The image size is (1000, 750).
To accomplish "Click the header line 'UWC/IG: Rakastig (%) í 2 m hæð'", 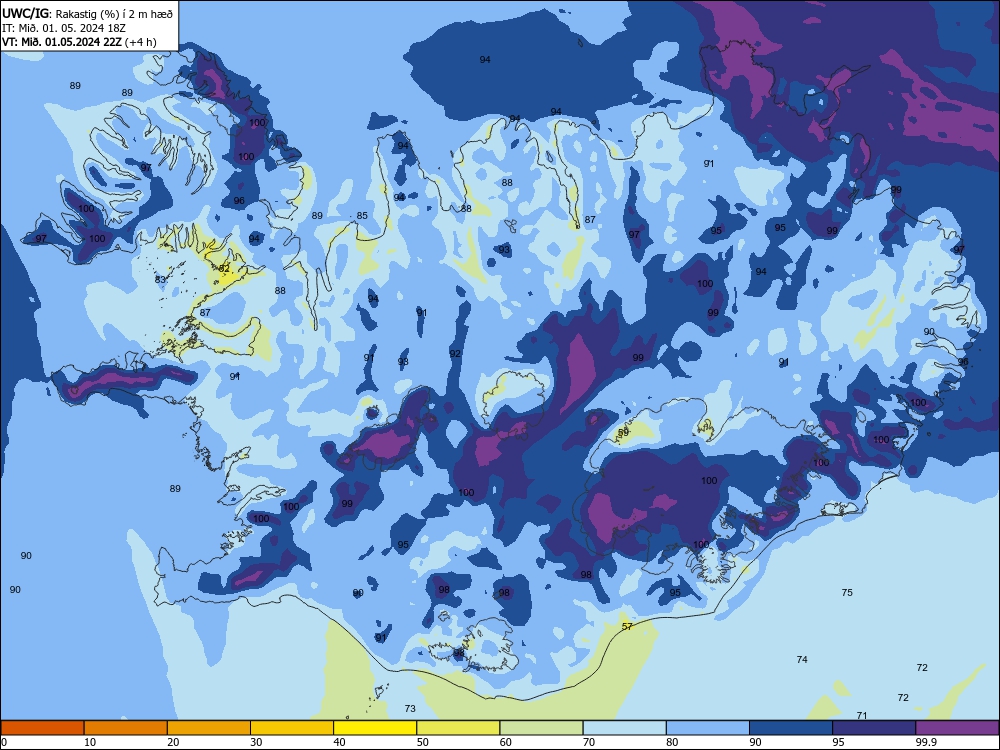I will coord(87,13).
